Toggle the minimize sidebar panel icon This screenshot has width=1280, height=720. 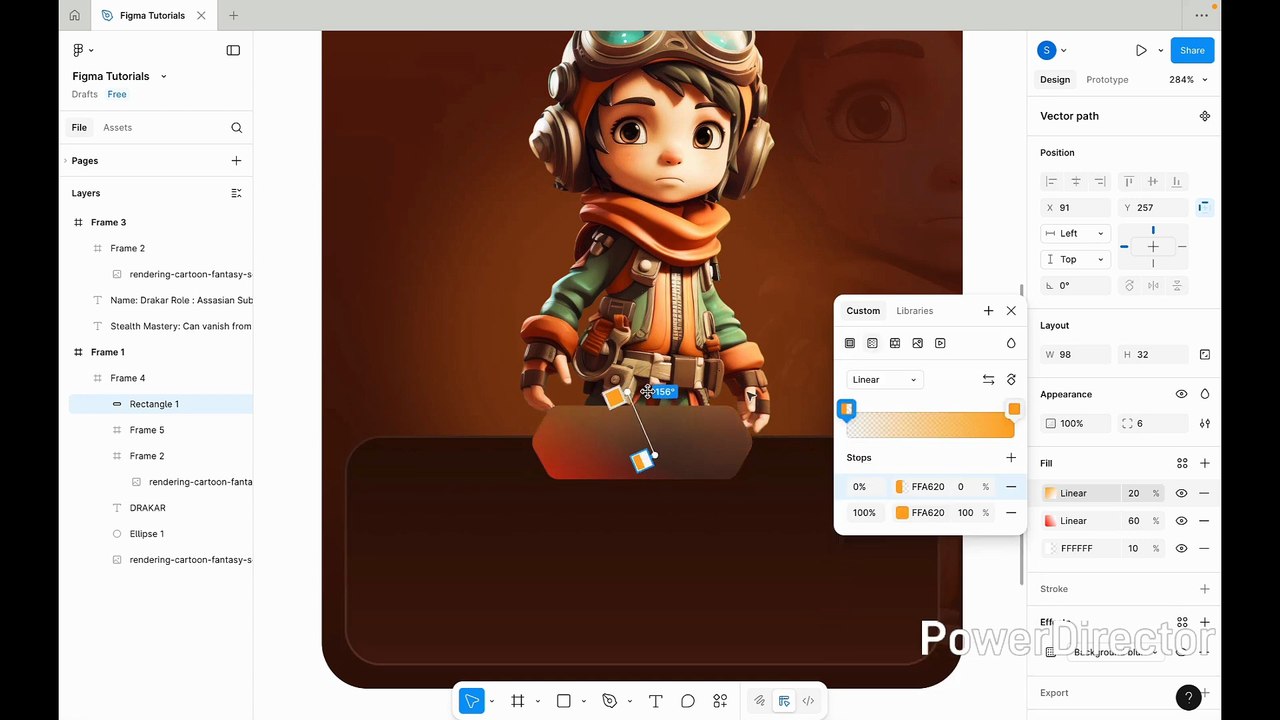(233, 50)
